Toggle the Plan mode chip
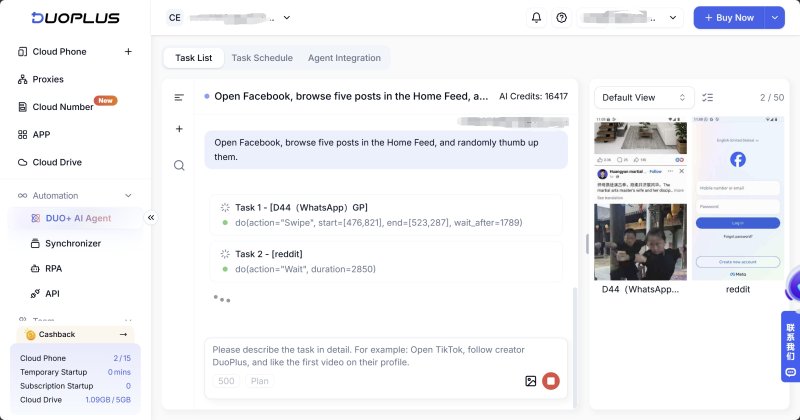Viewport: 800px width, 420px height. [x=259, y=381]
